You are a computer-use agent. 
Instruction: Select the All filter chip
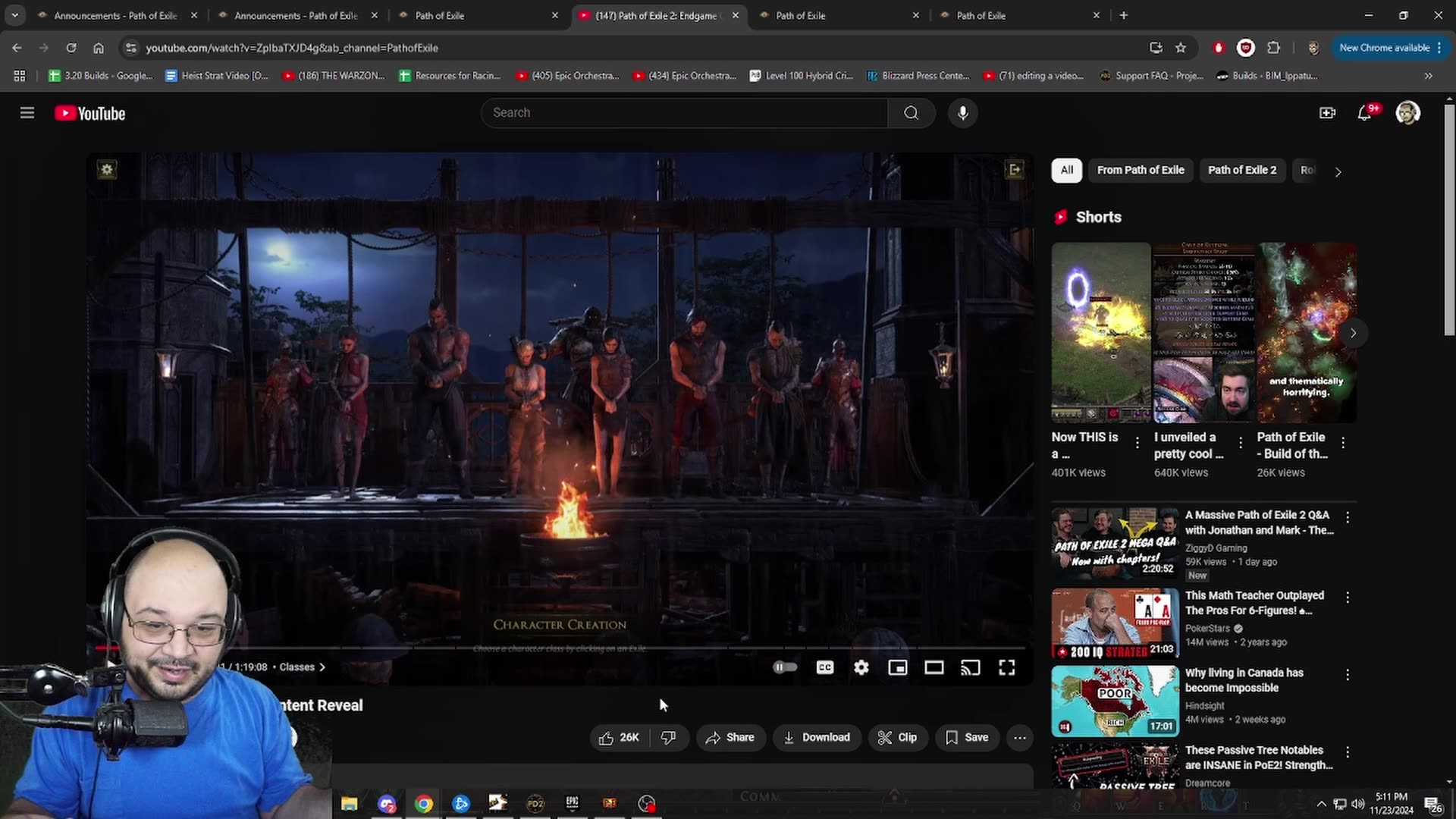click(x=1066, y=170)
